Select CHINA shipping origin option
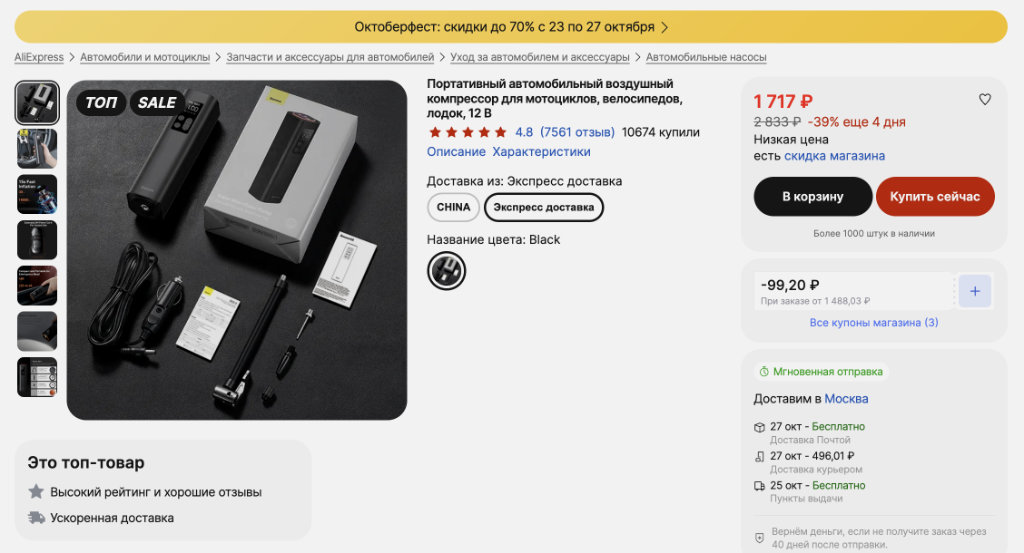This screenshot has height=553, width=1024. 453,207
